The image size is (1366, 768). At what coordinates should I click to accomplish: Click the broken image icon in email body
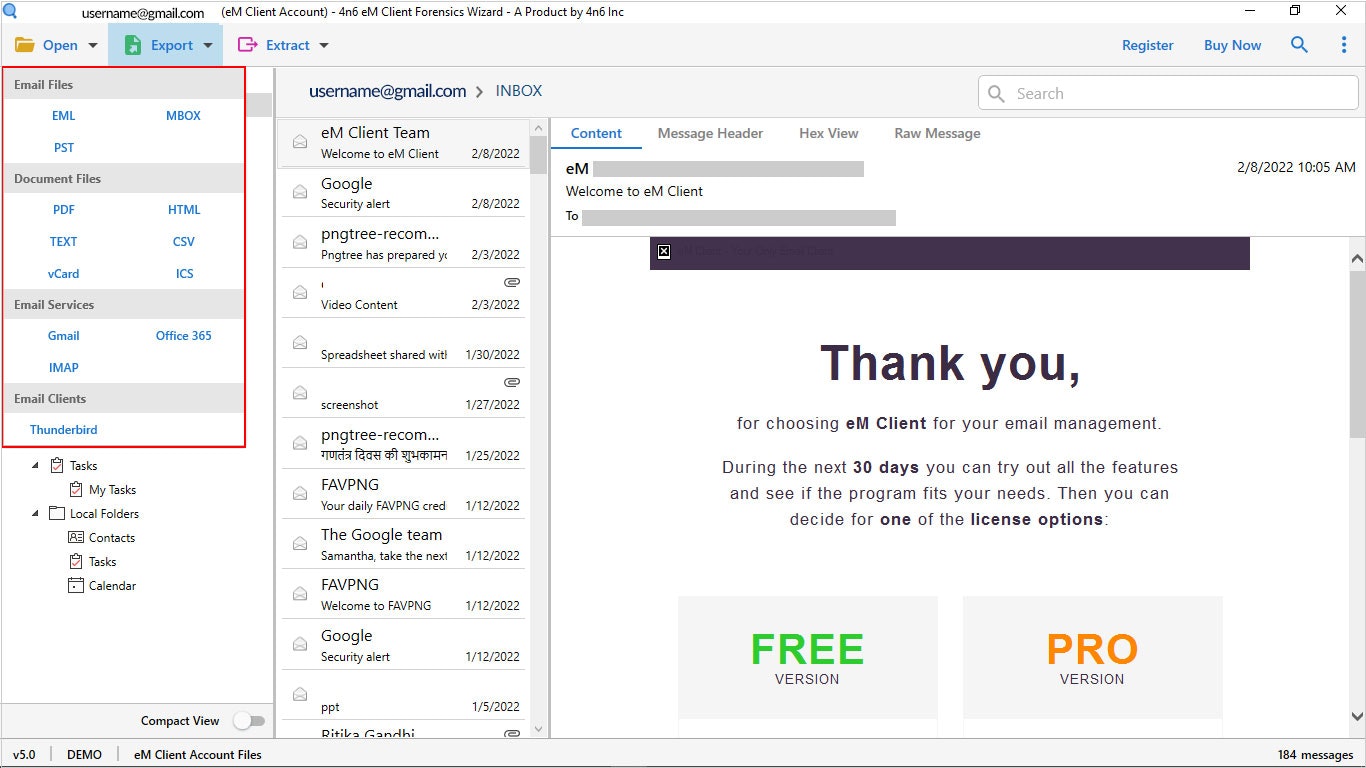[x=664, y=251]
